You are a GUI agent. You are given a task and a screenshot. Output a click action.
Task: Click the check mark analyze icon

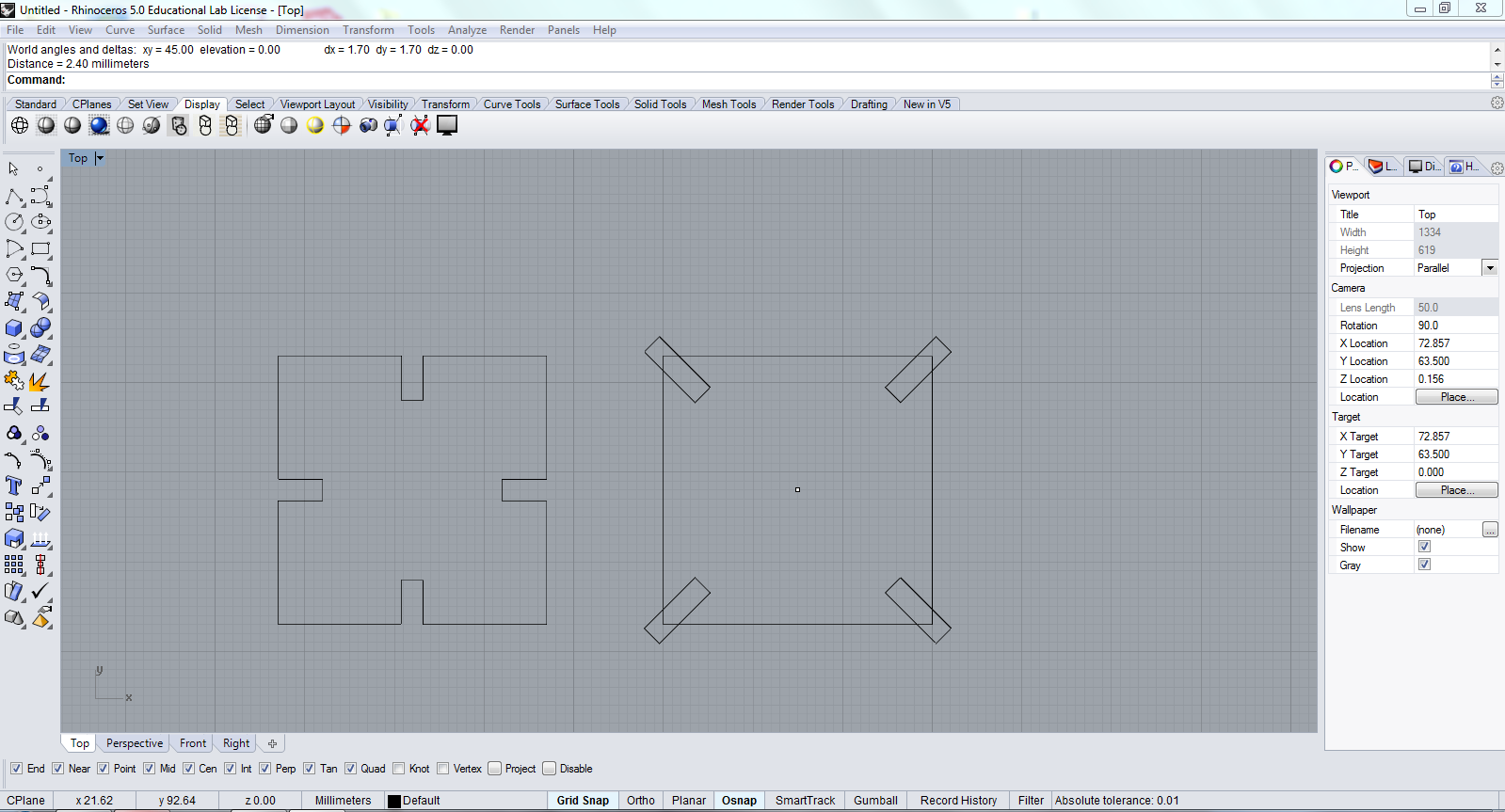point(40,591)
